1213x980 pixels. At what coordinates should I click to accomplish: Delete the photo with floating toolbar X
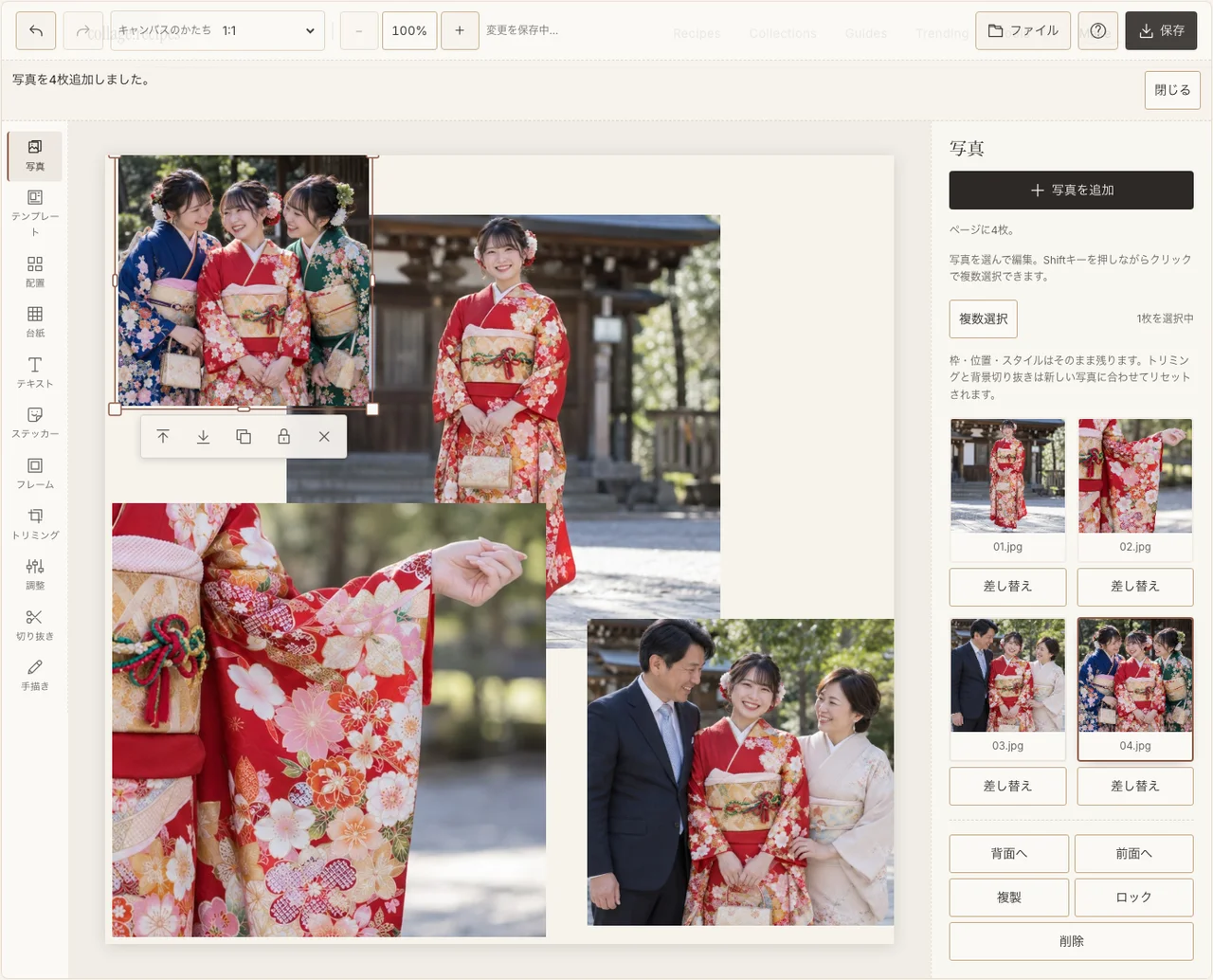324,437
